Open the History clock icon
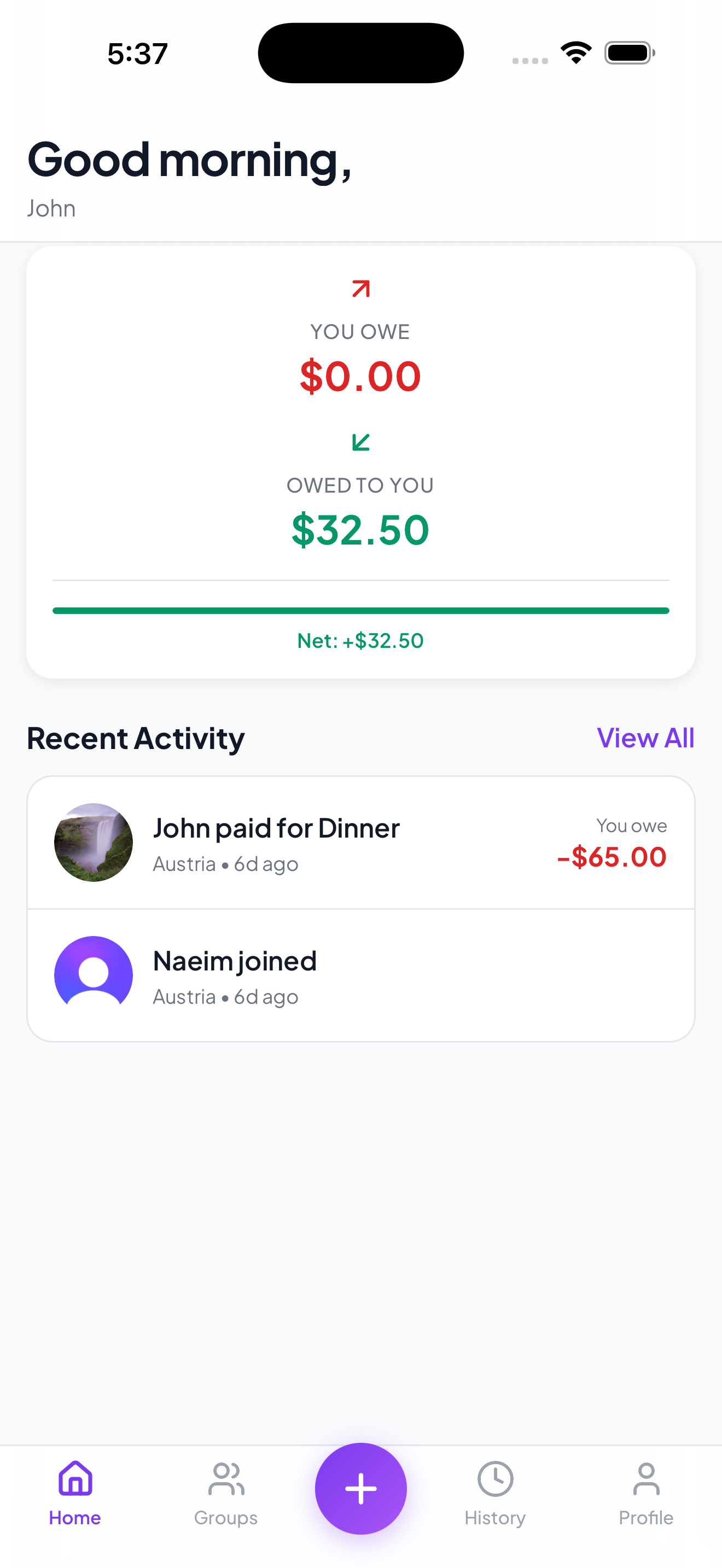 click(x=495, y=1479)
